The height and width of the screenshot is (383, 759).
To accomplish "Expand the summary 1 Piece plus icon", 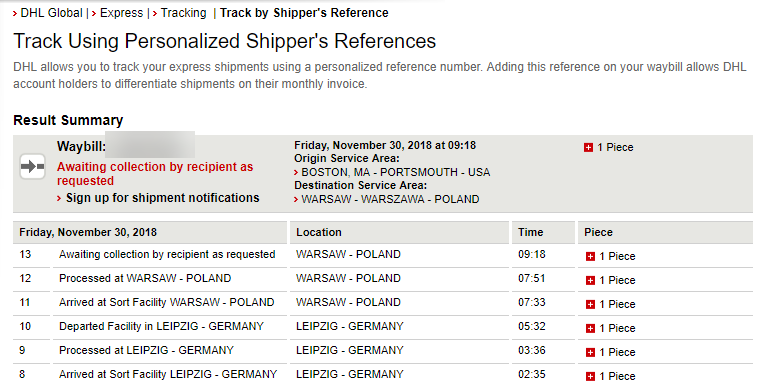I will click(588, 148).
